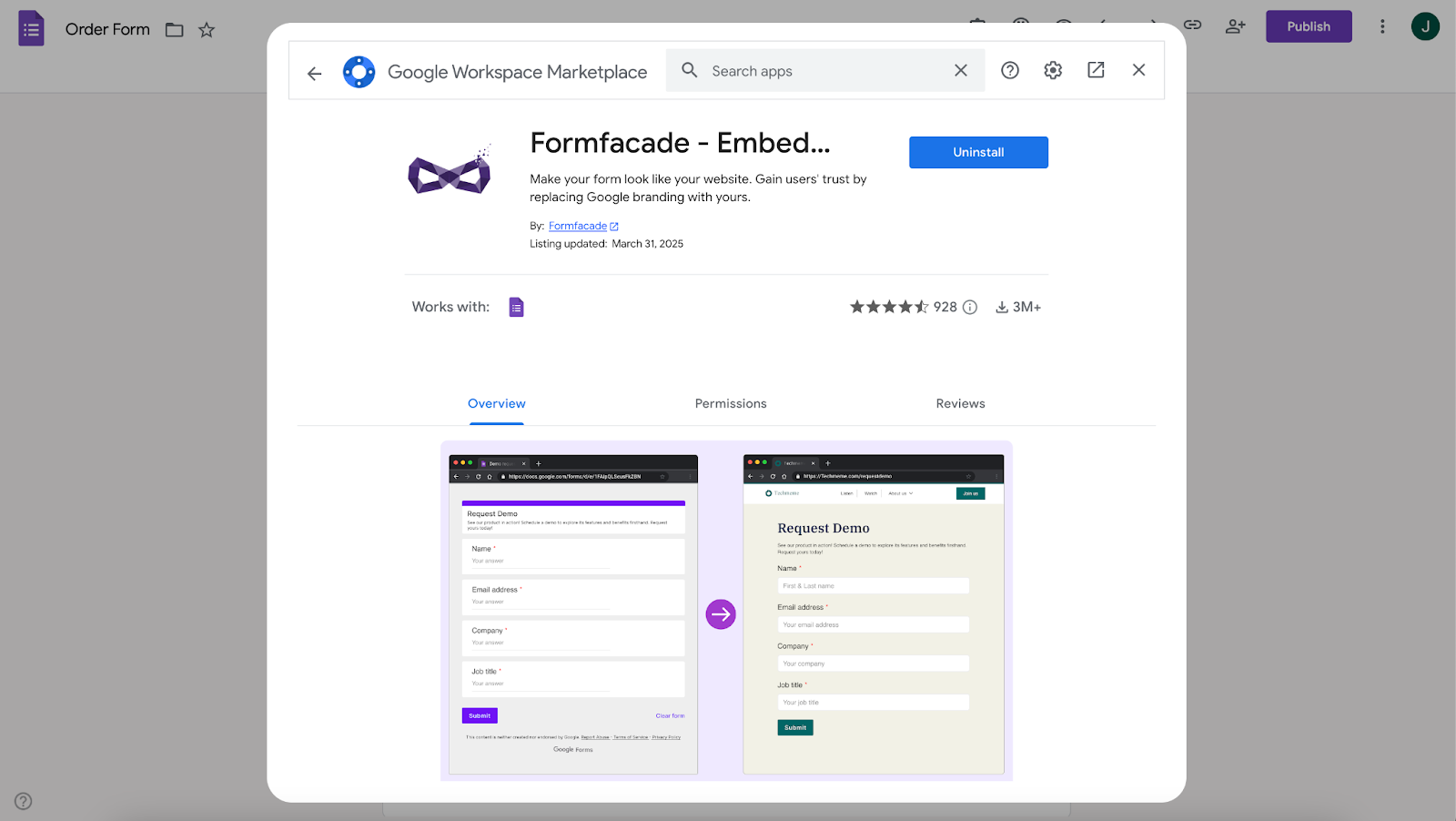The image size is (1456, 821).
Task: Star the Order Form document
Action: pyautogui.click(x=207, y=30)
